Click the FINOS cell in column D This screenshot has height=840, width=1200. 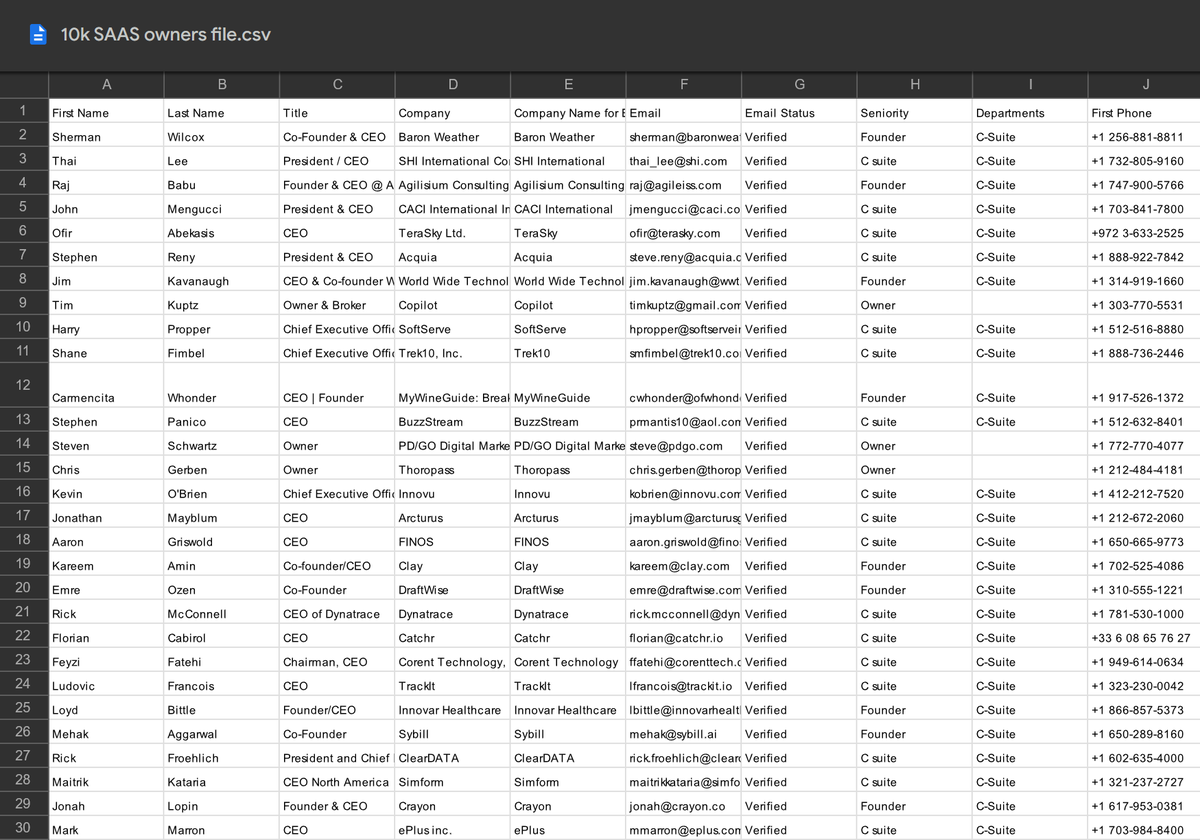pyautogui.click(x=453, y=541)
